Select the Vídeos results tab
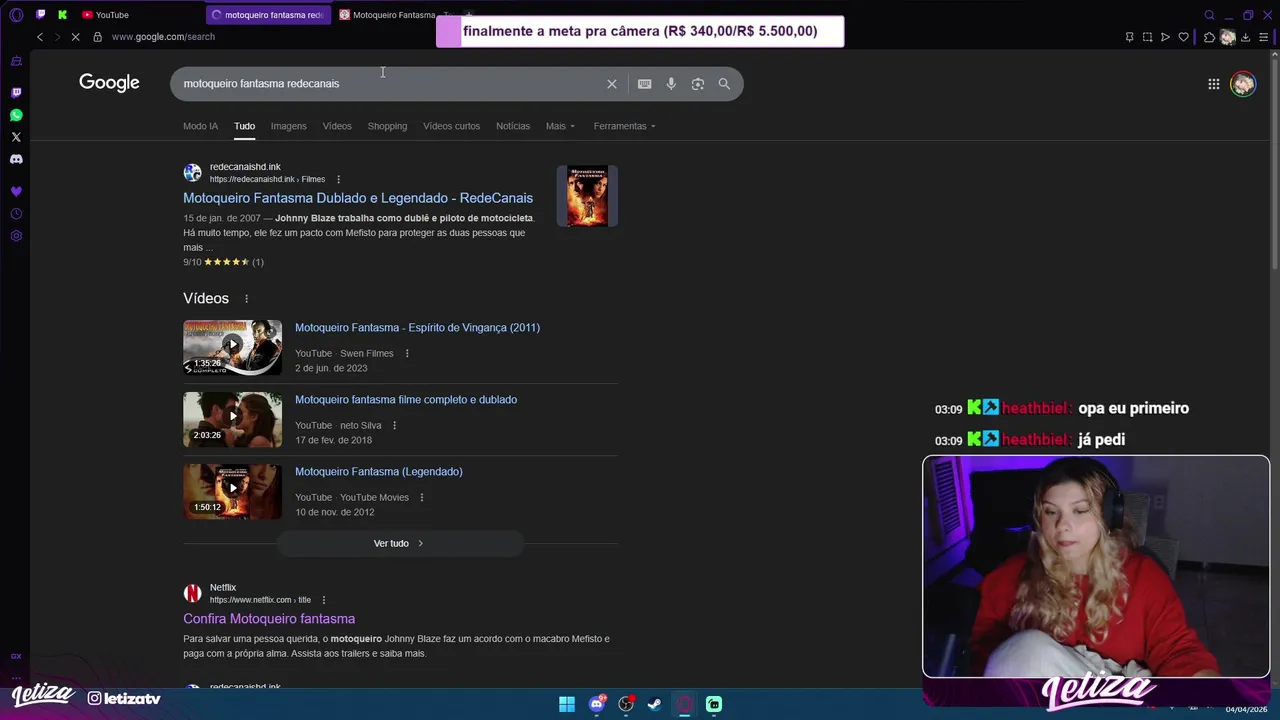Viewport: 1280px width, 720px height. click(x=337, y=126)
